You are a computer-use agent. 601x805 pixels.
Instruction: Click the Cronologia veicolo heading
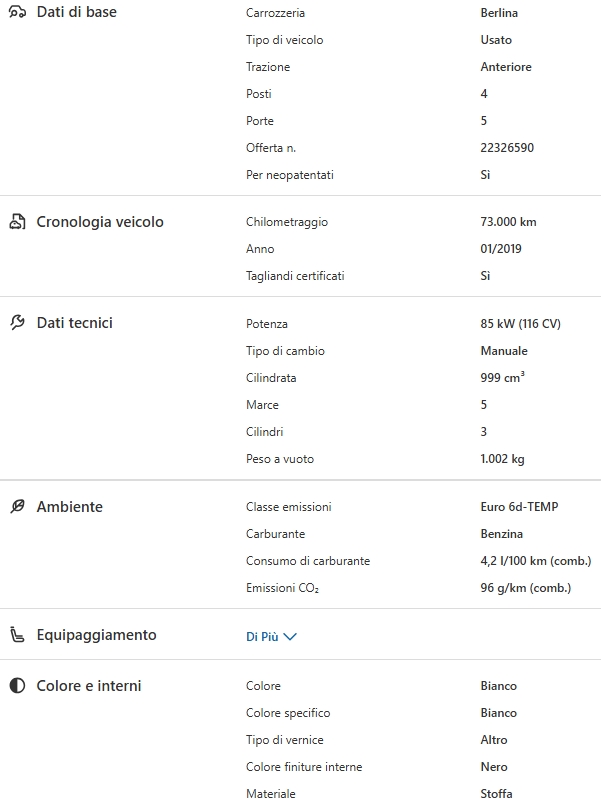[100, 222]
